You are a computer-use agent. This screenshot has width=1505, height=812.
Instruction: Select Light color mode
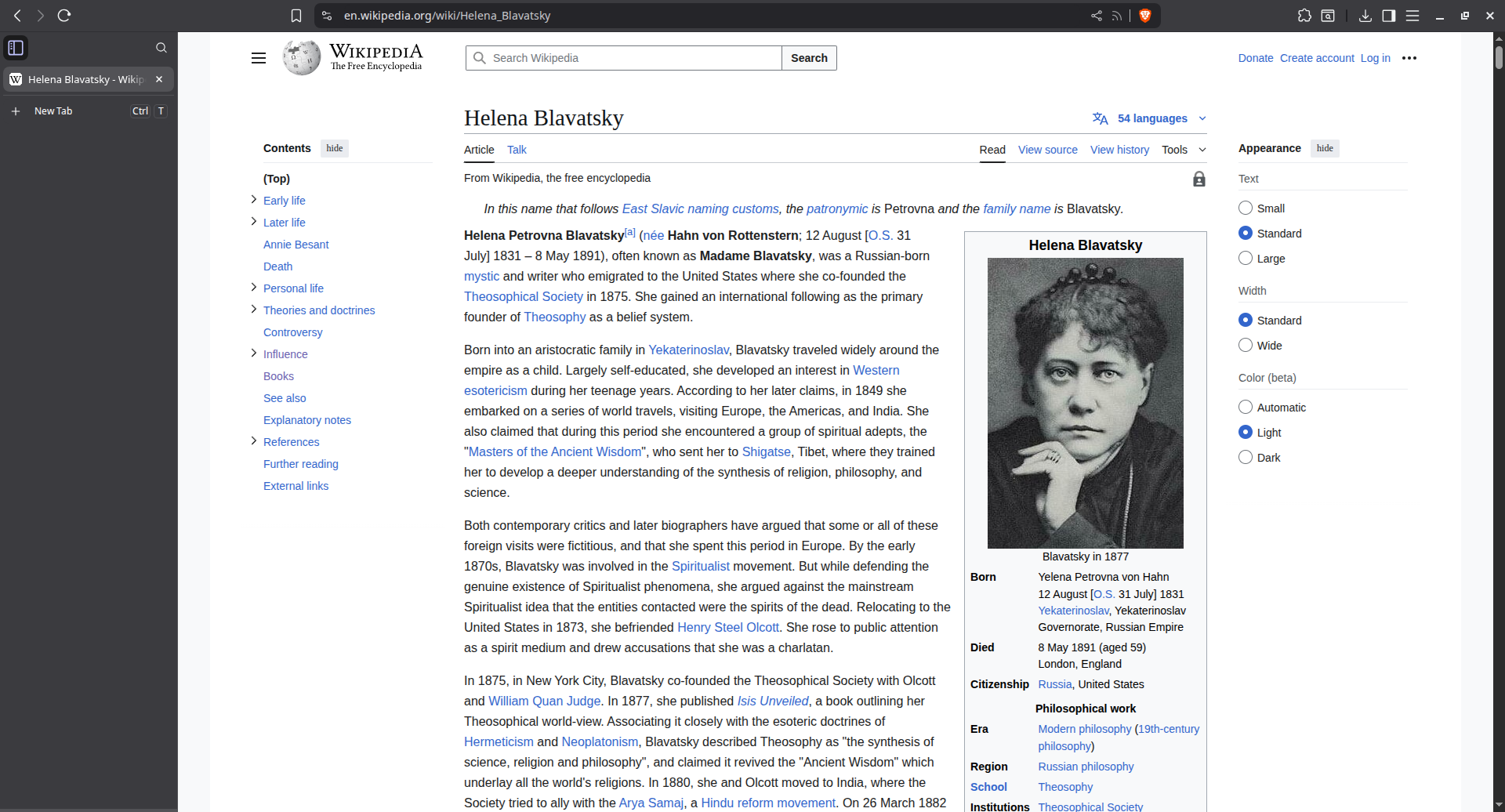(x=1246, y=432)
